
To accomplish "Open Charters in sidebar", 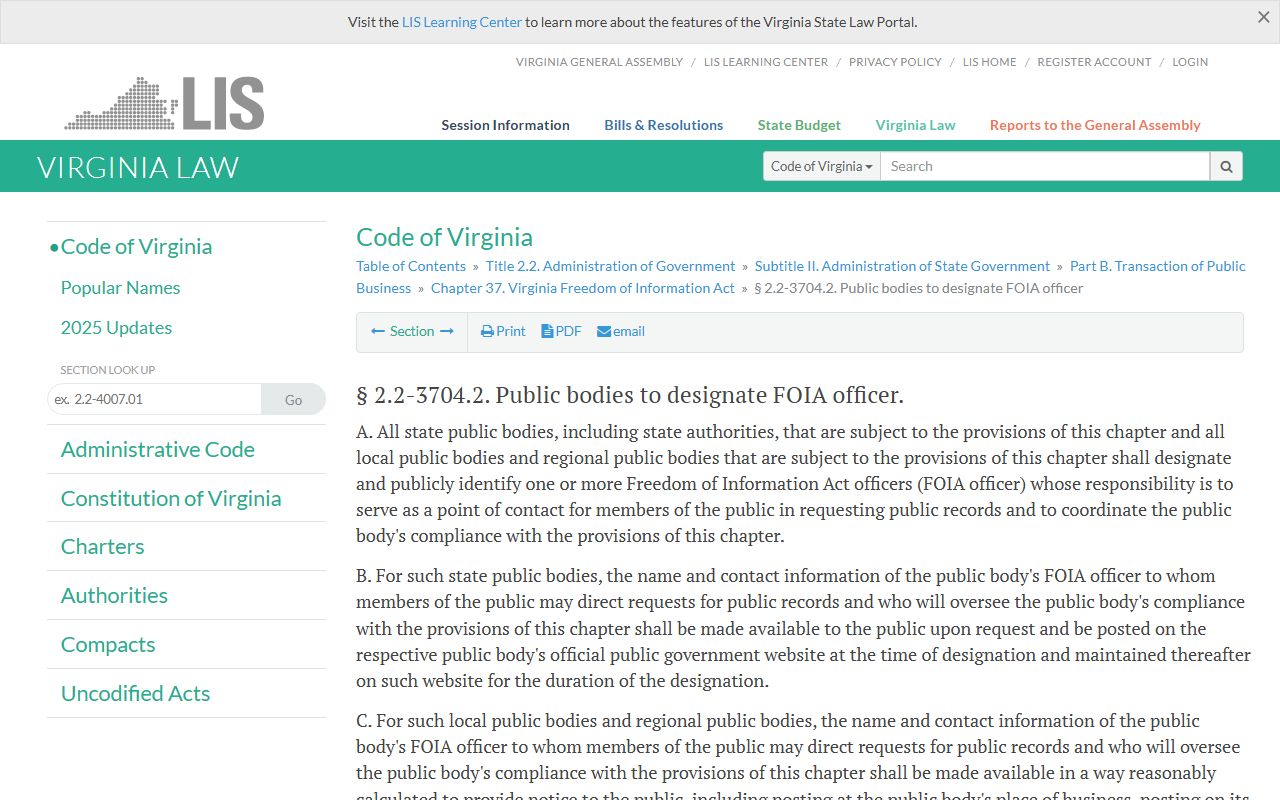I will (x=102, y=547).
